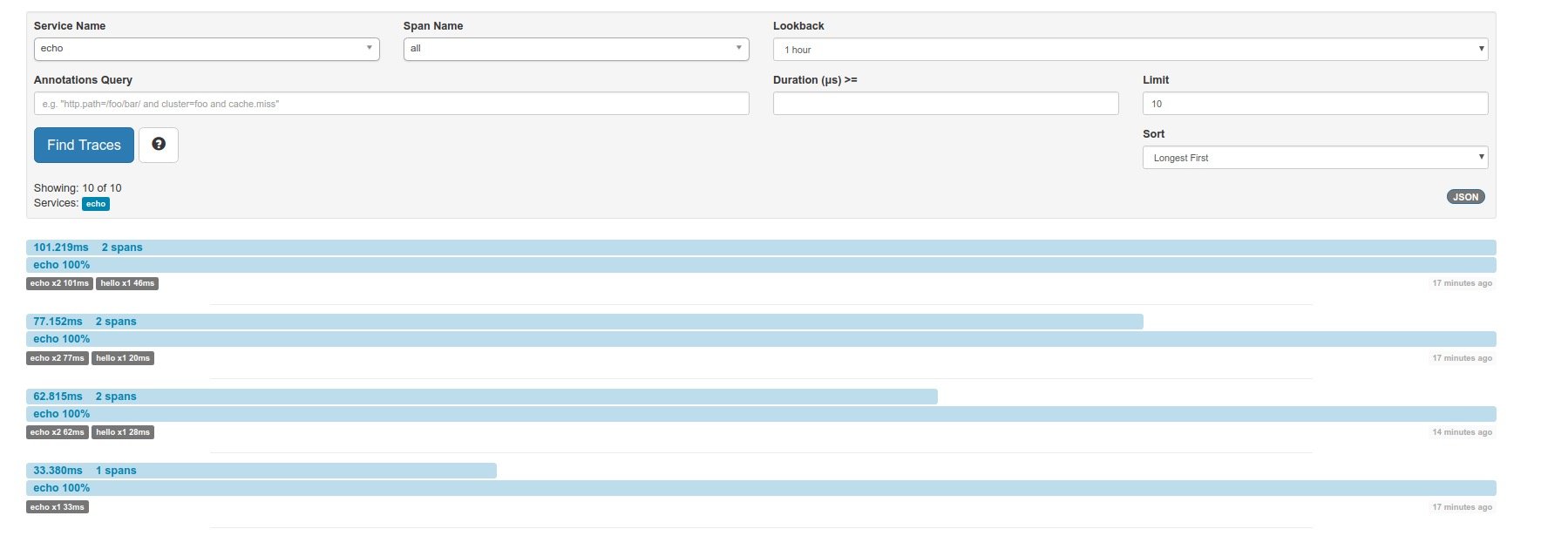Focus the Annotations Query input field

coord(391,104)
